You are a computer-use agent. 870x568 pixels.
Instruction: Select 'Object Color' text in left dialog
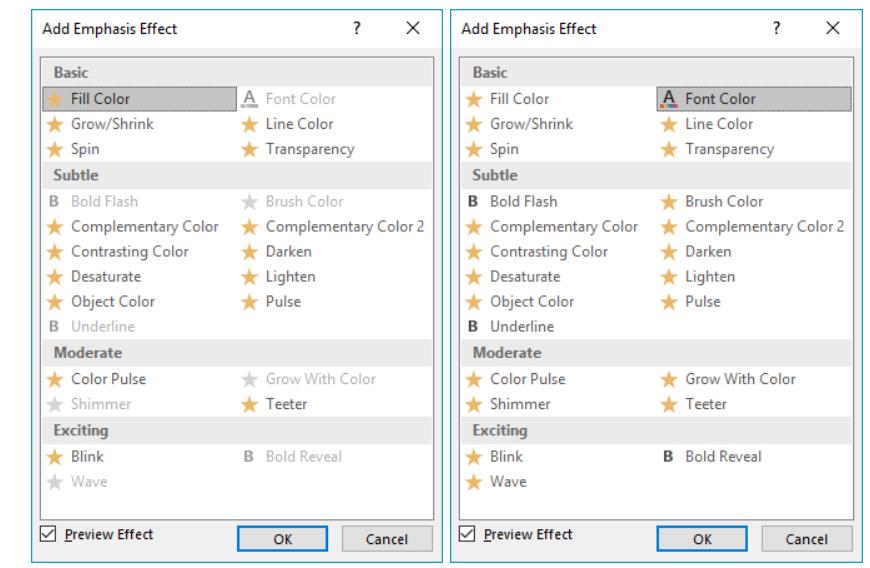[x=113, y=301]
